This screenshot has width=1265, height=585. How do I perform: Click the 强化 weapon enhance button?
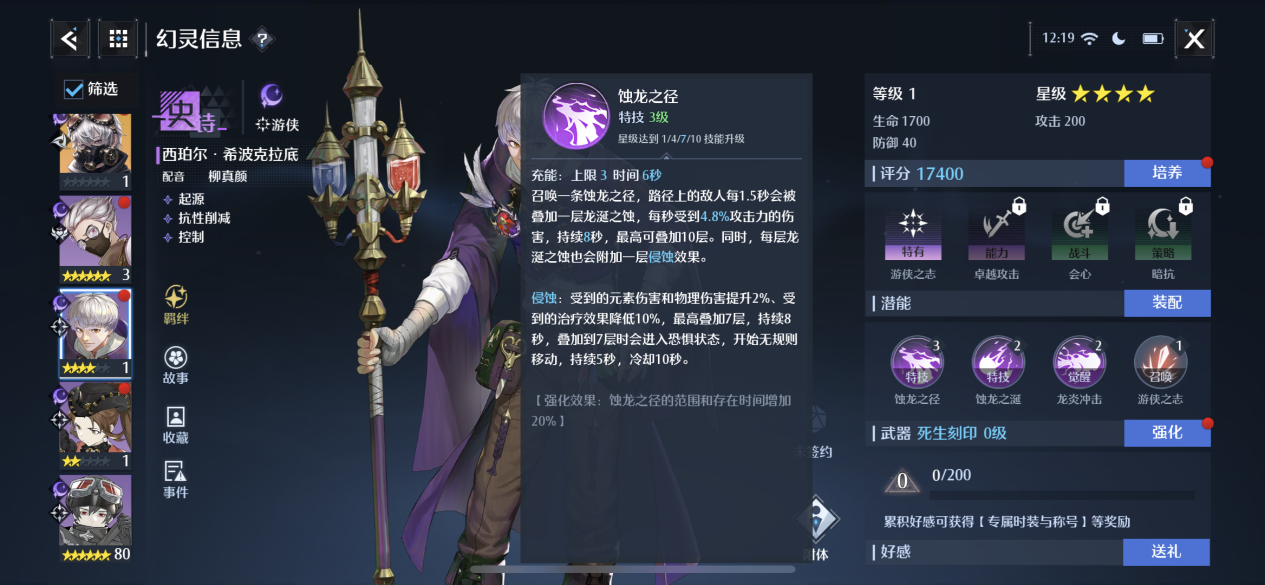[1167, 433]
